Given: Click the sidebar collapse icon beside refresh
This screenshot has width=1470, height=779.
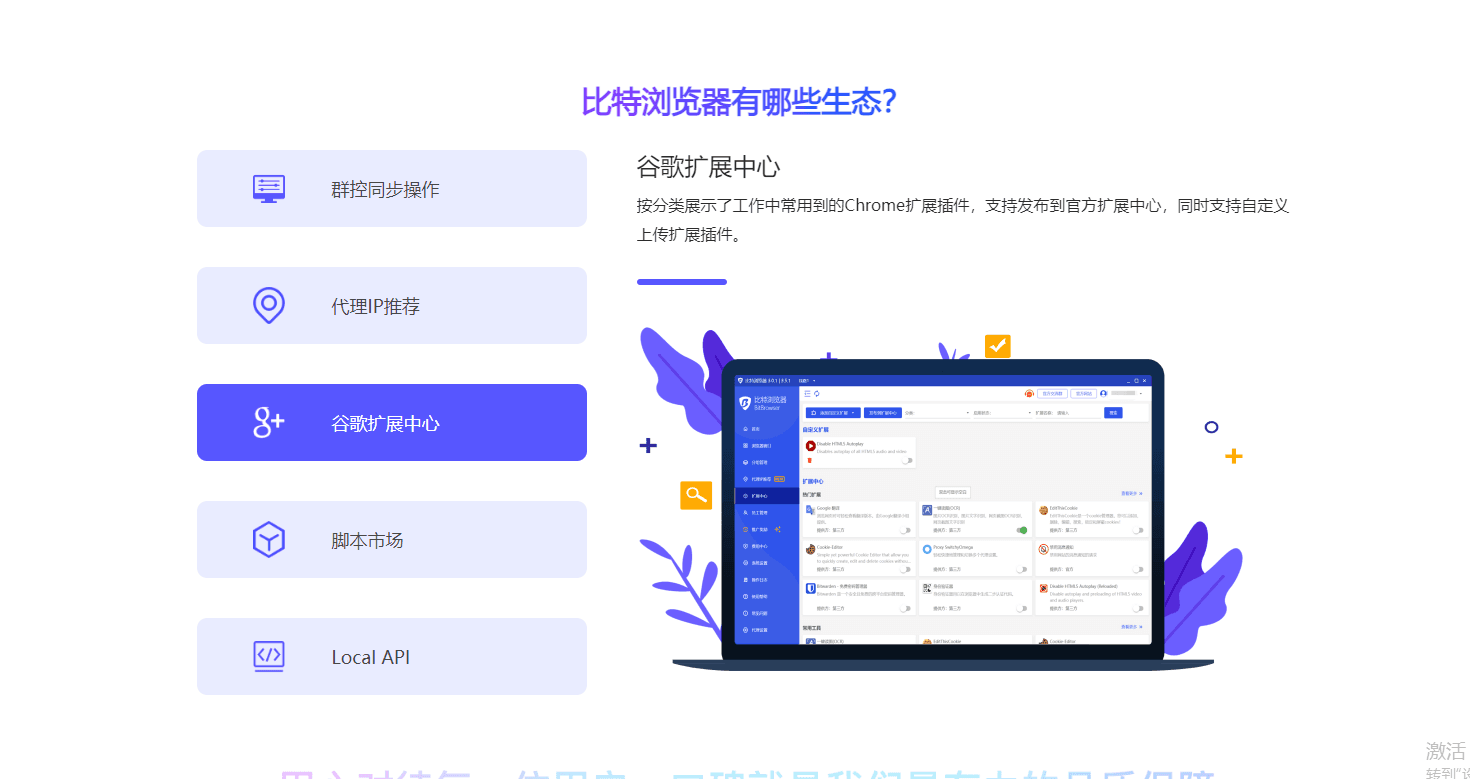Looking at the screenshot, I should [808, 394].
